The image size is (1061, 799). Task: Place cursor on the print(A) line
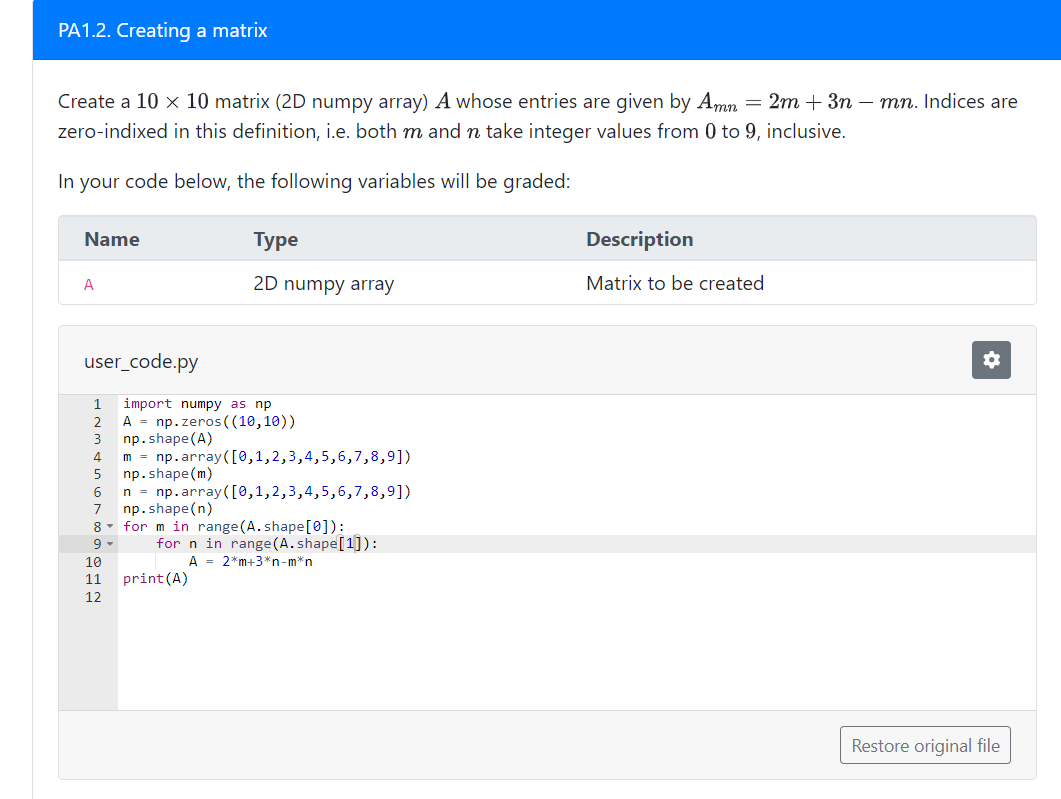(155, 578)
